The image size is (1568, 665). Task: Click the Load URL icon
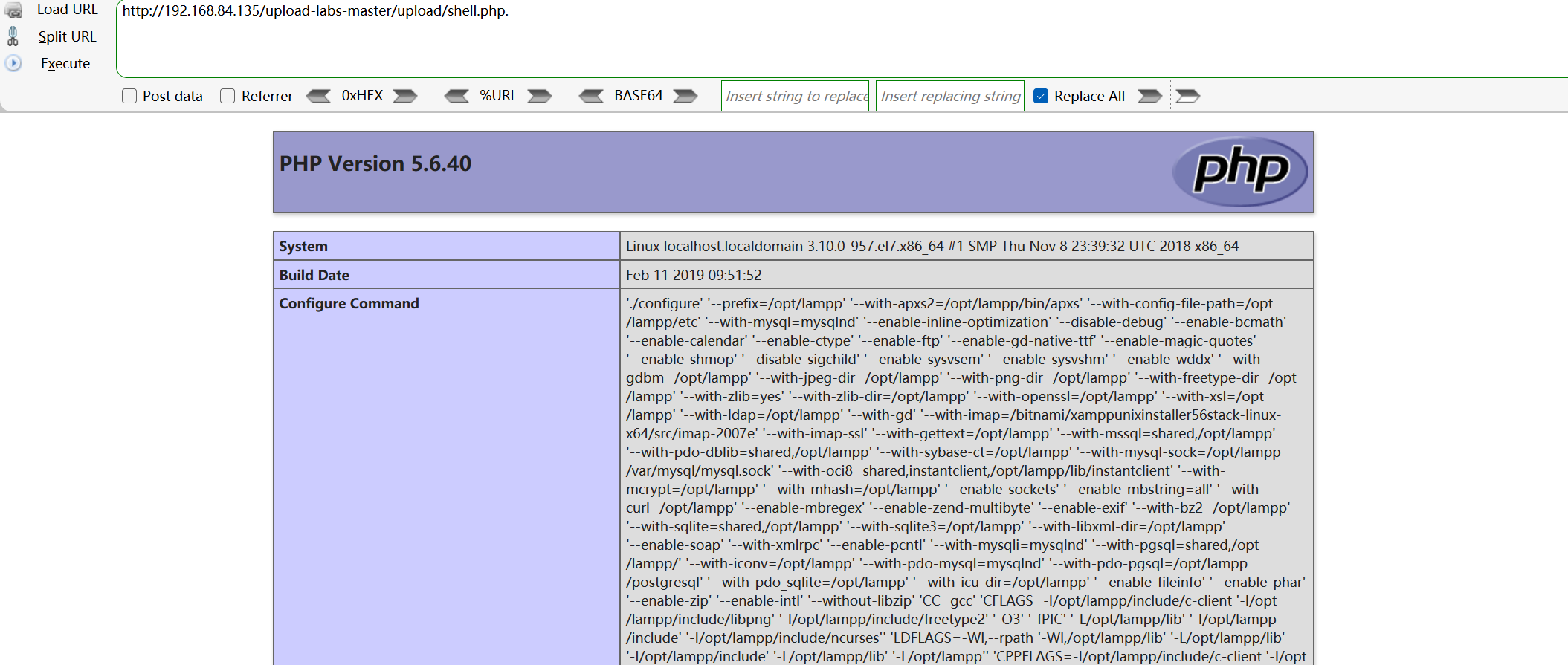pos(13,10)
